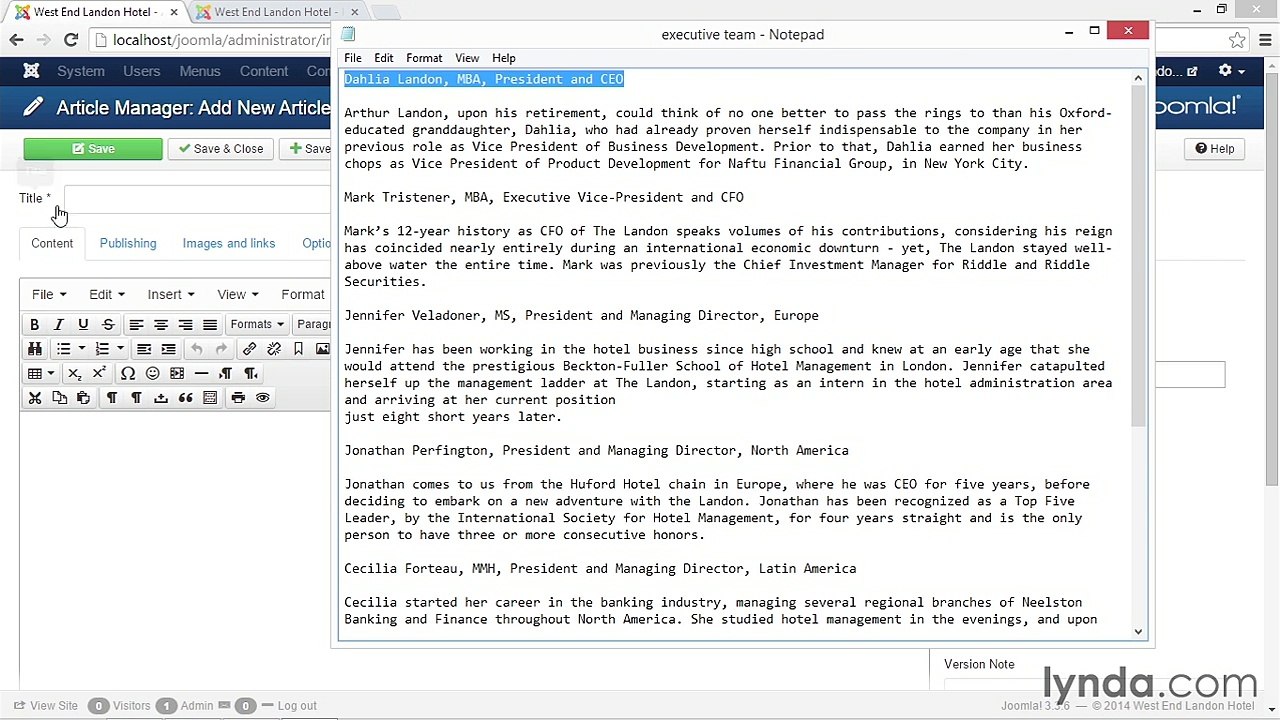This screenshot has height=720, width=1280.
Task: Insert a bullet list
Action: coord(63,349)
